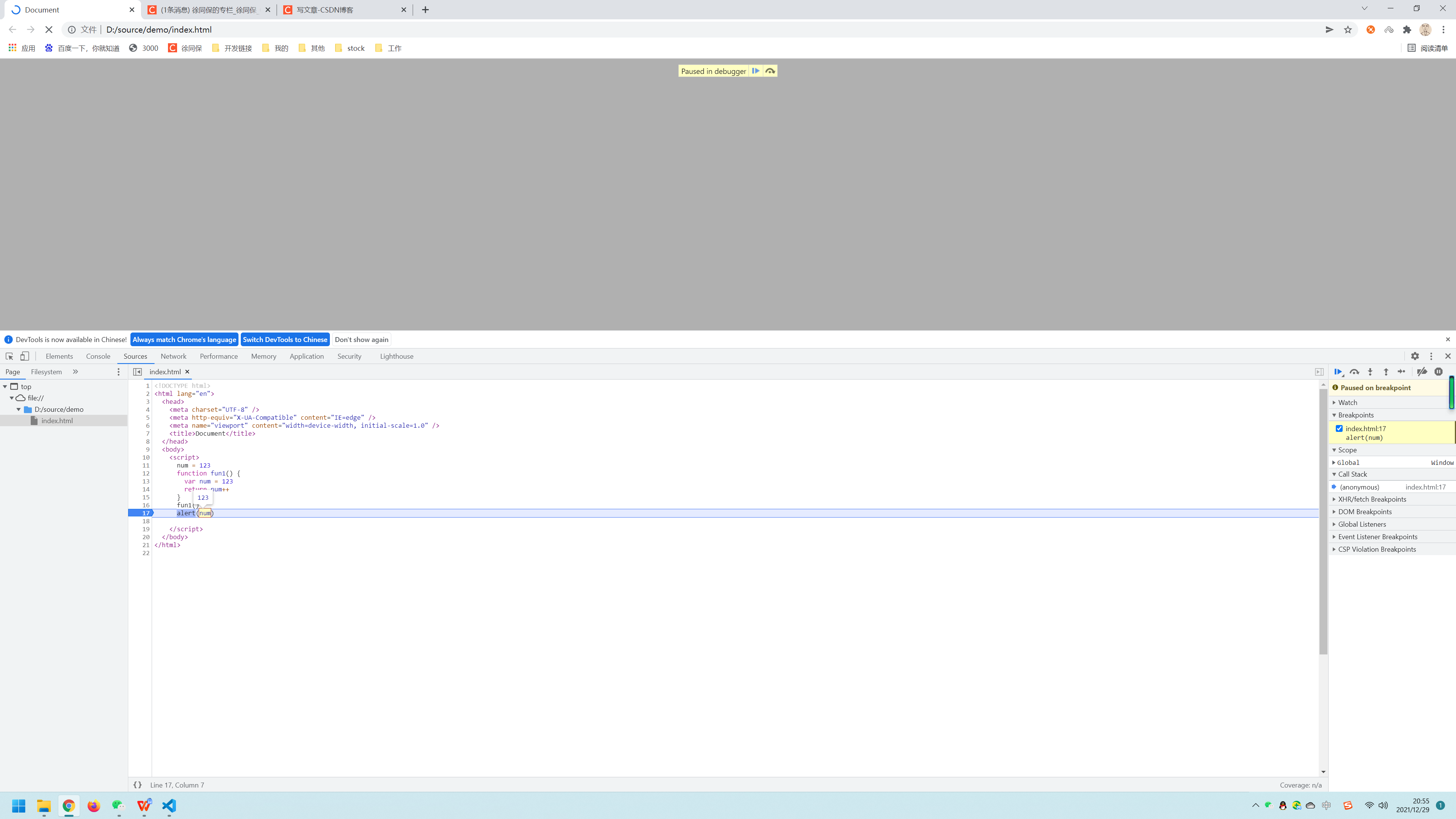Open the Network tab
Image resolution: width=1456 pixels, height=819 pixels.
click(x=173, y=356)
